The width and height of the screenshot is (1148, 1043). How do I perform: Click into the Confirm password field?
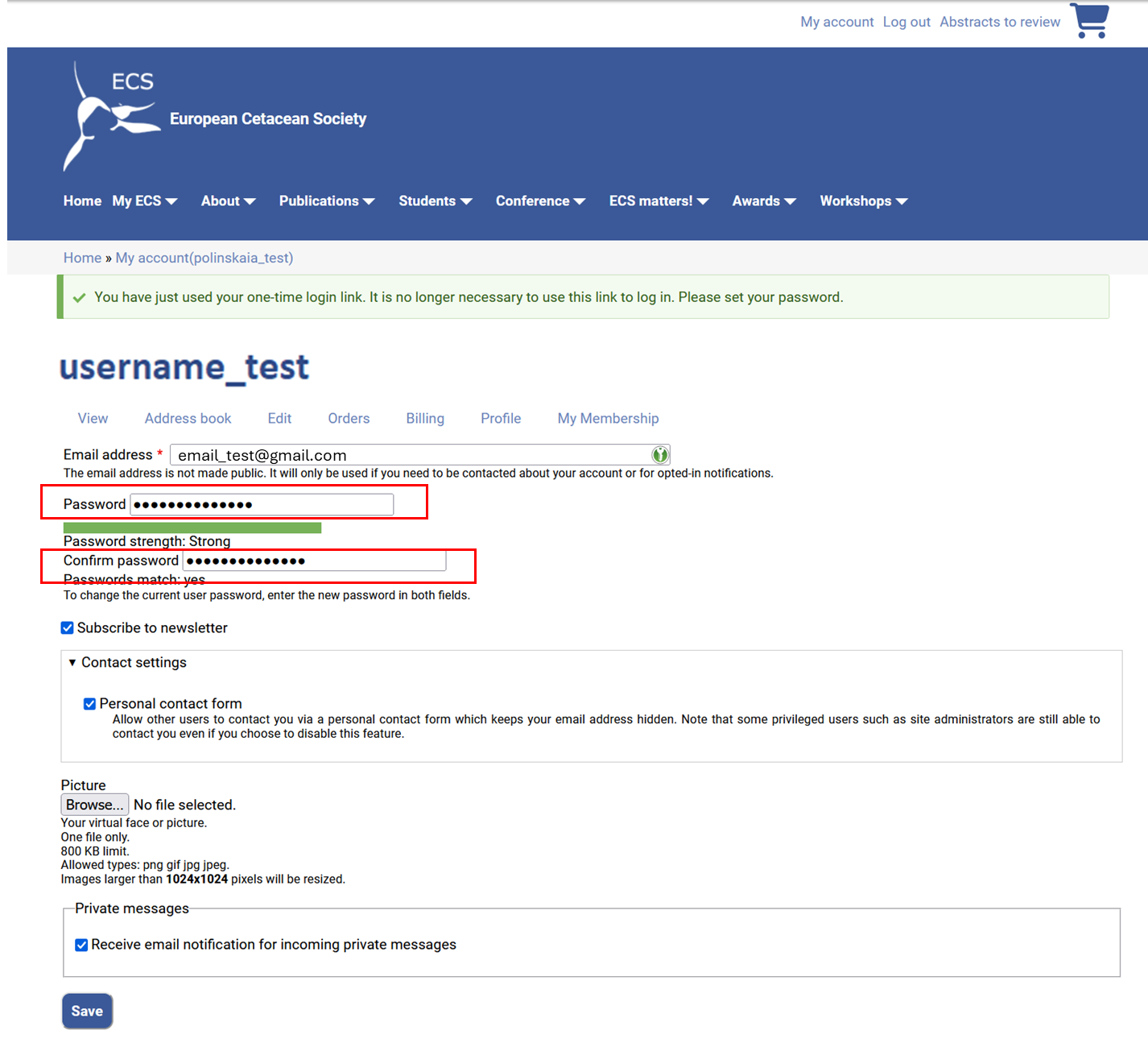click(x=314, y=561)
